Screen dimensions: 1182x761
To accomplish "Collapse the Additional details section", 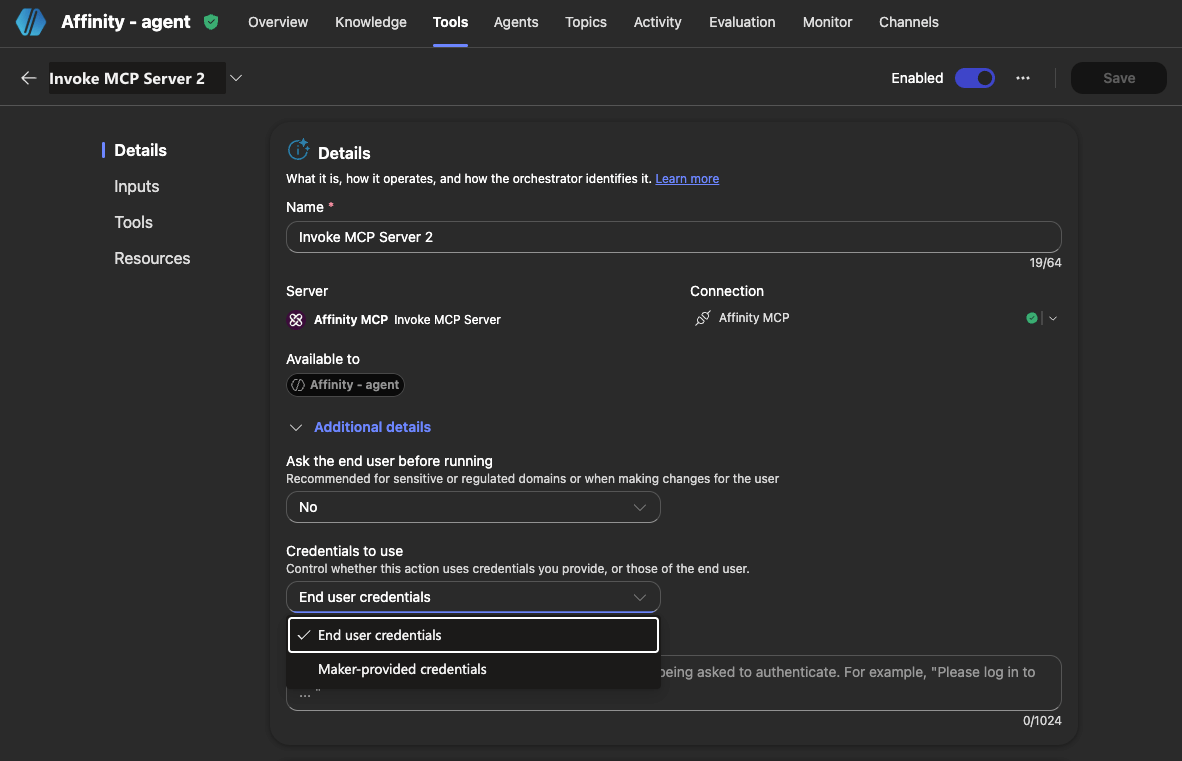I will [296, 427].
